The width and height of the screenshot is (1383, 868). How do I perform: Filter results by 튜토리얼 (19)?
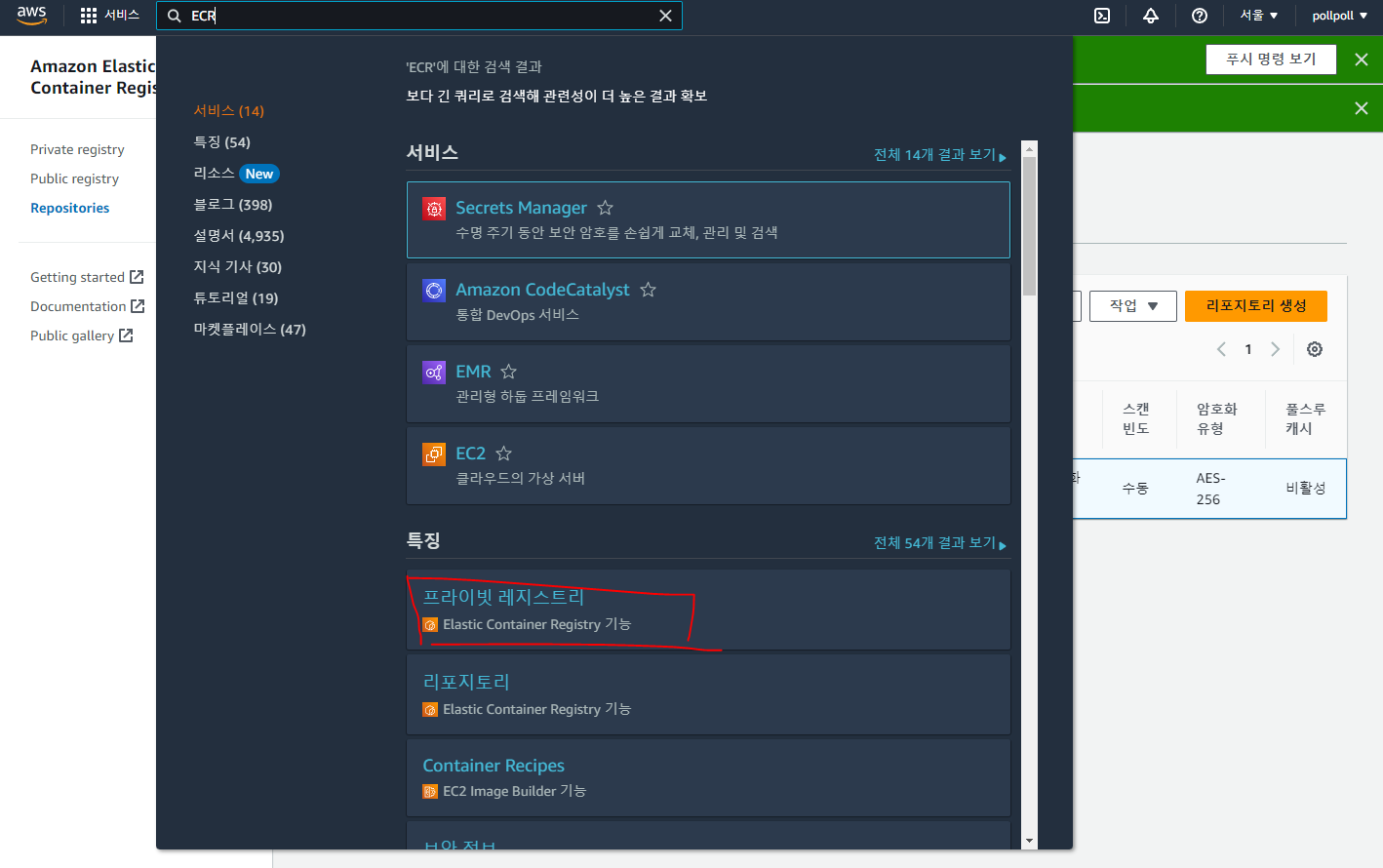[235, 297]
